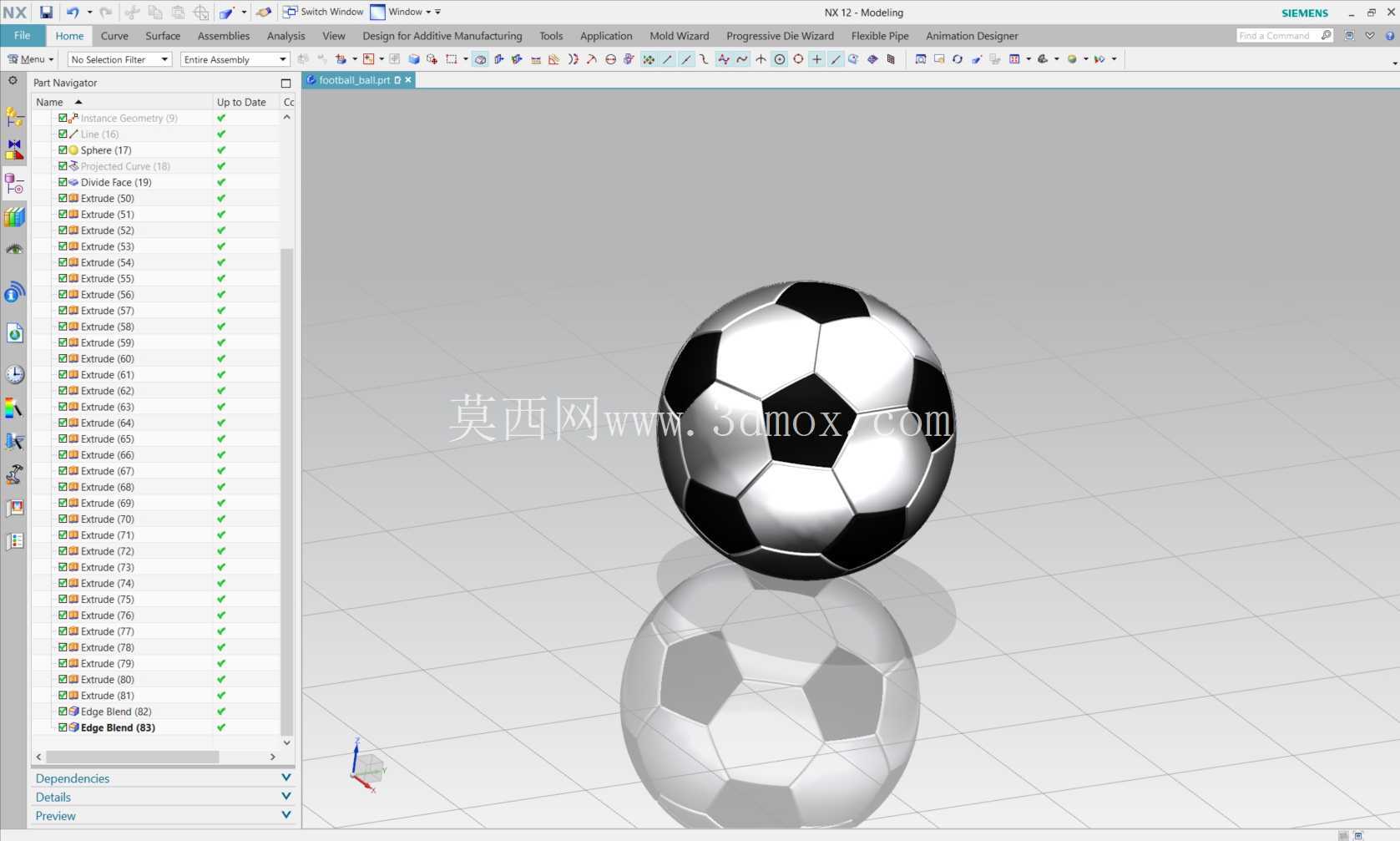Screen dimensions: 1400x841
Task: Select the Part Navigator sidebar tab icon
Action: point(14,183)
